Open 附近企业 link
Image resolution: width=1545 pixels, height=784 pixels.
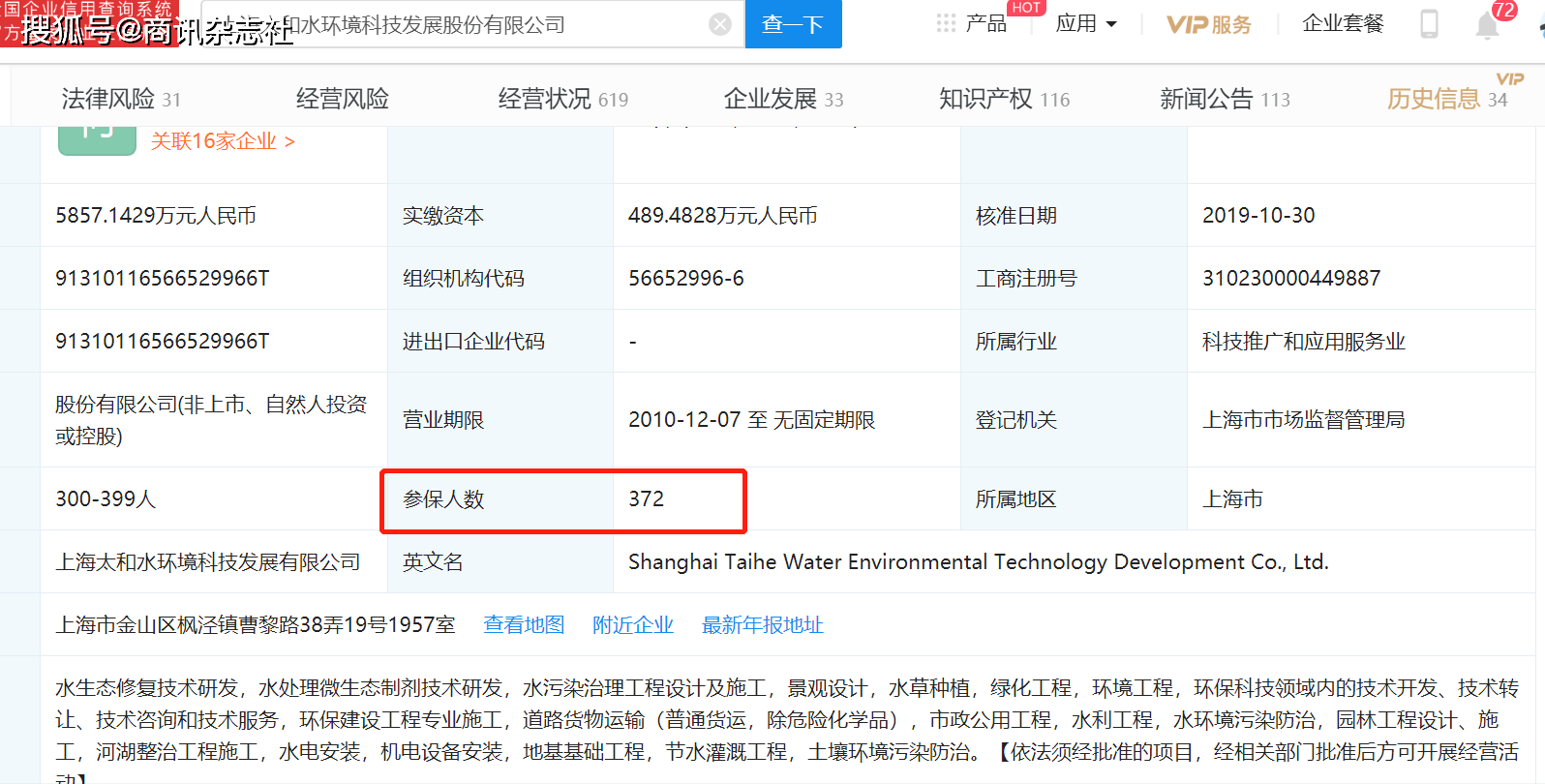click(x=633, y=625)
